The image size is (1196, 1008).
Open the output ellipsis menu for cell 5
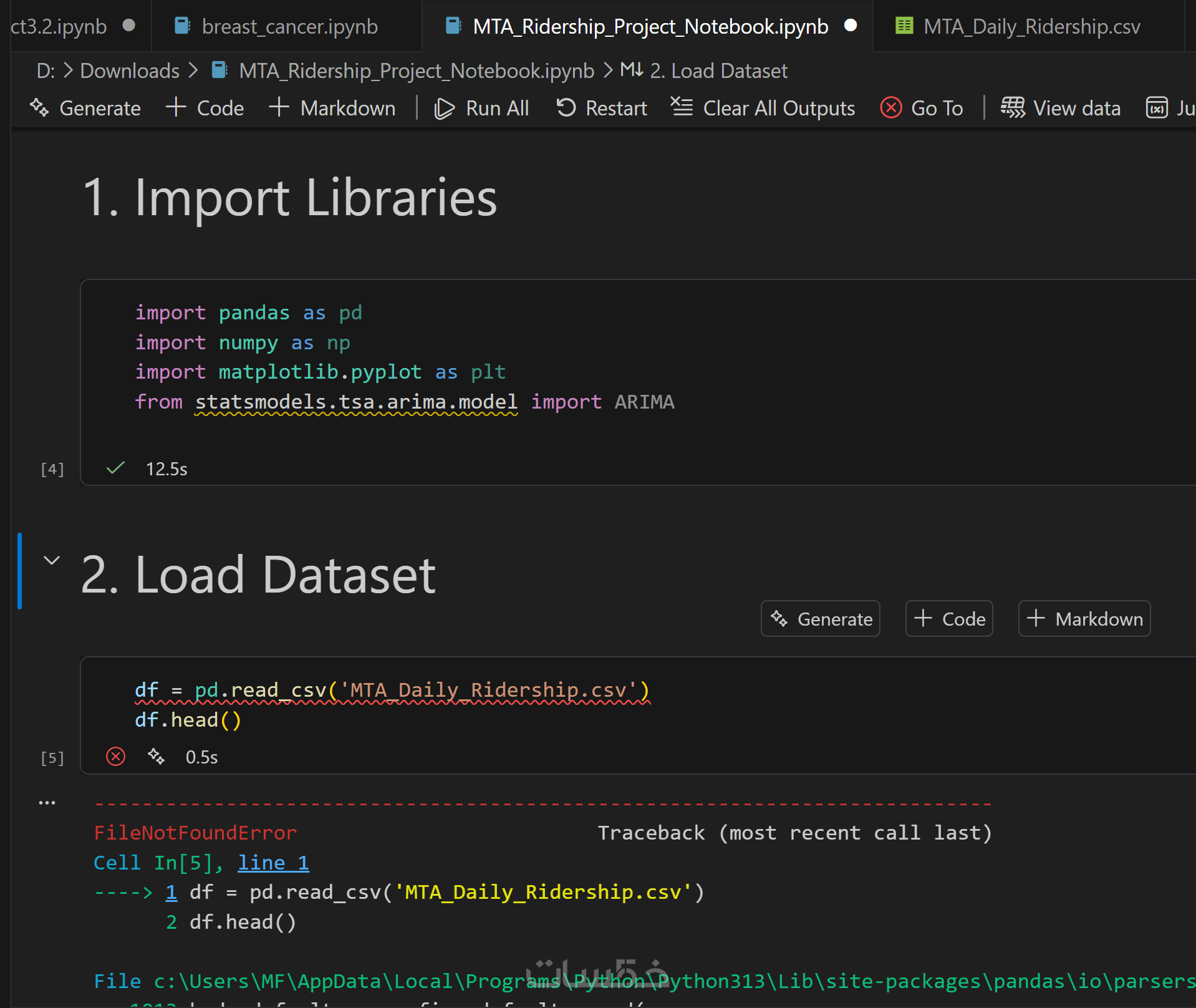[x=47, y=803]
